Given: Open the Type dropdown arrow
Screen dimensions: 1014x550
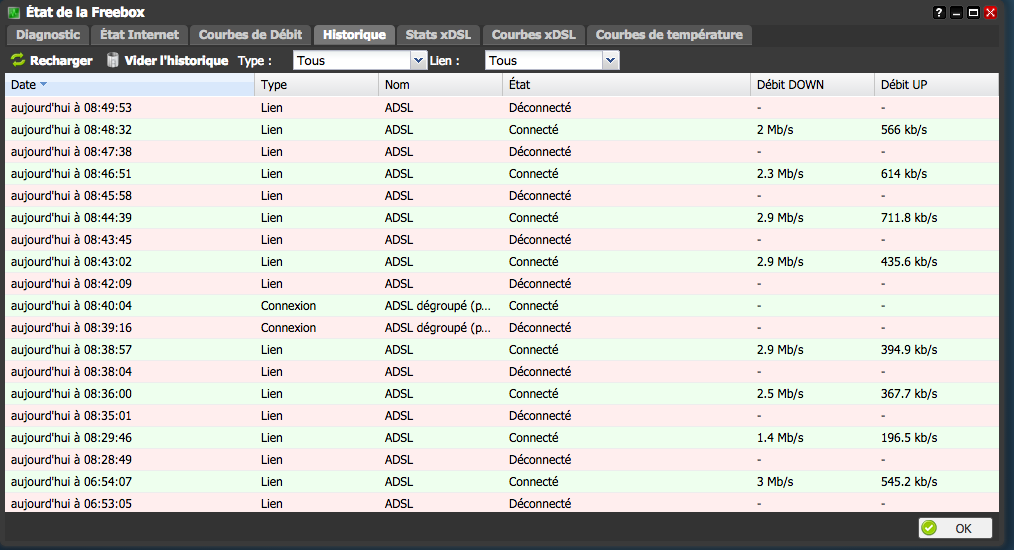Looking at the screenshot, I should click(418, 60).
